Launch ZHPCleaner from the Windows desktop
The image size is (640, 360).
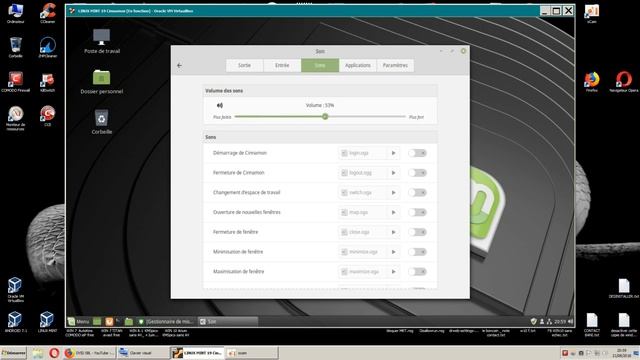coord(48,47)
